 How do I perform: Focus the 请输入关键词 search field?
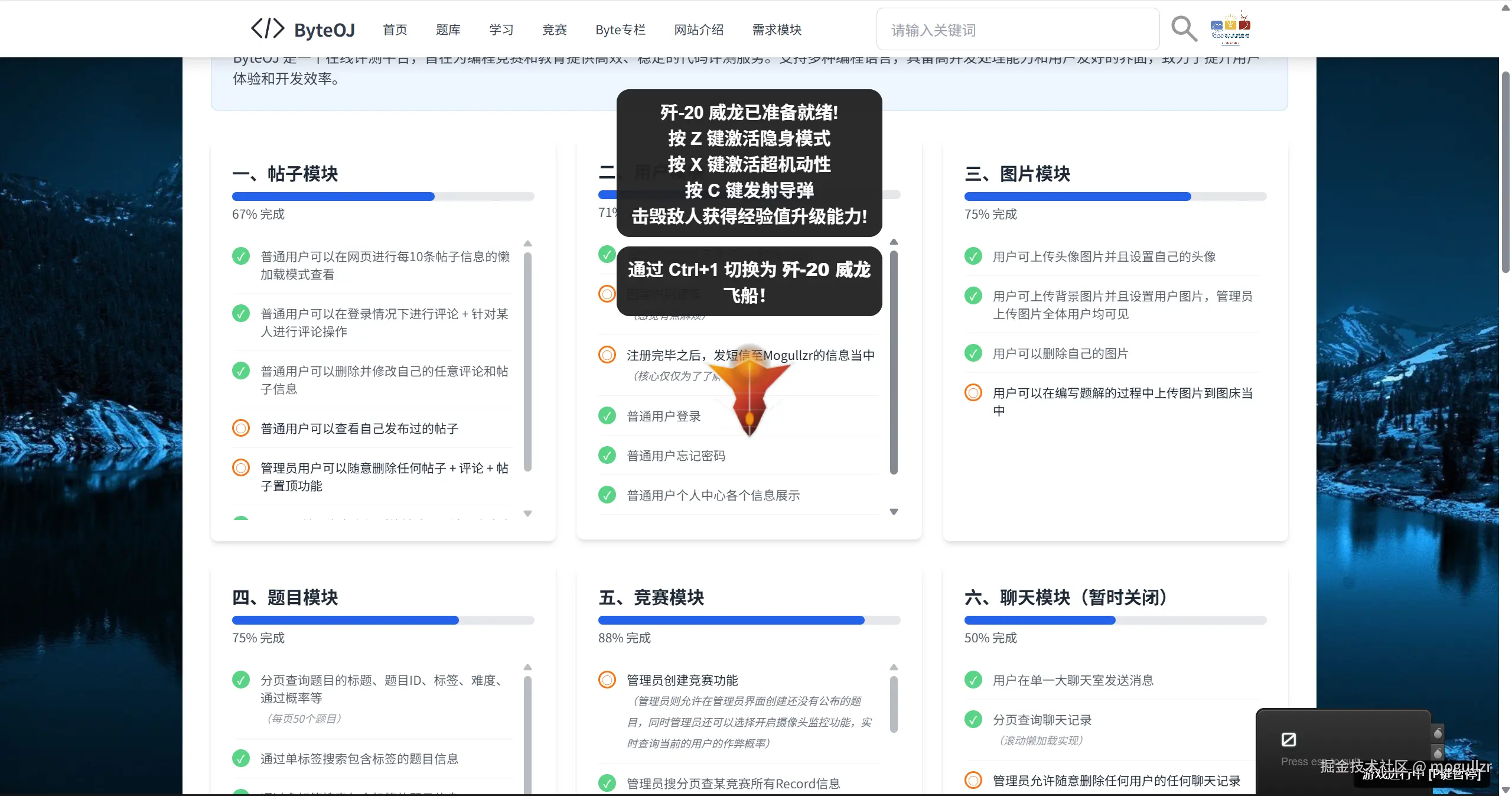[1017, 30]
